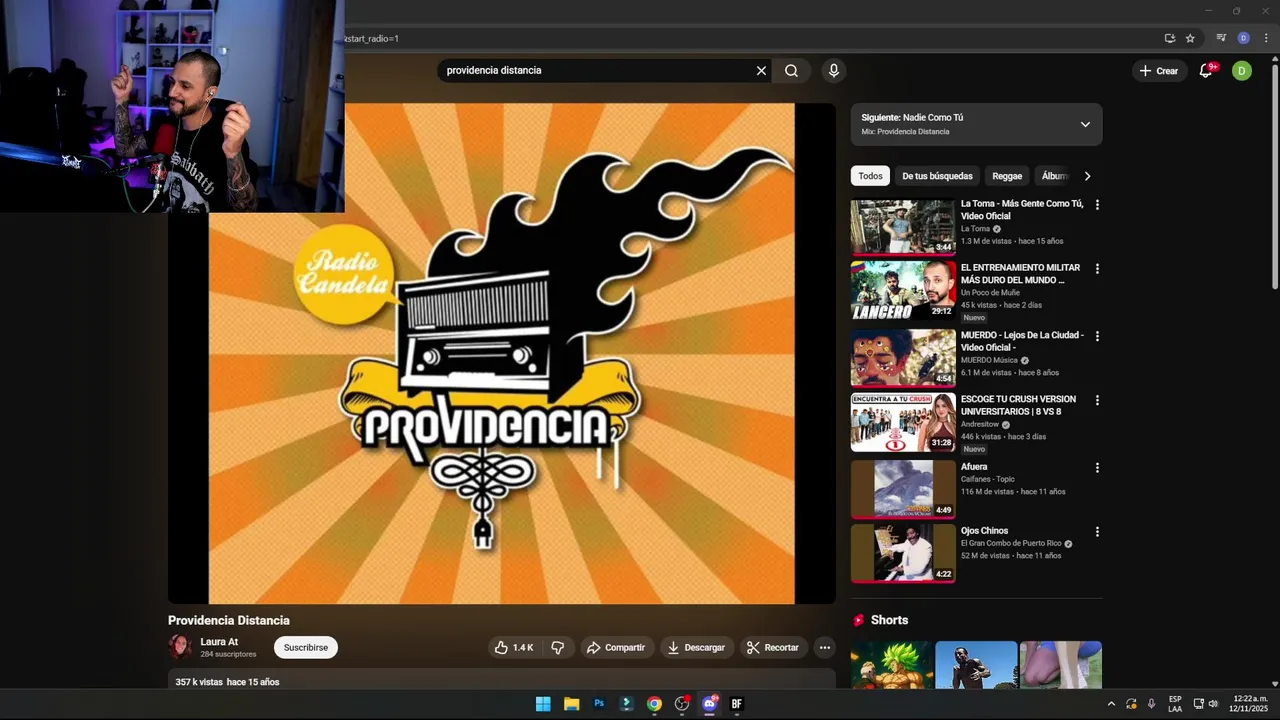The height and width of the screenshot is (720, 1280).
Task: Expand the Siguiente mix playlist panel
Action: click(1085, 125)
